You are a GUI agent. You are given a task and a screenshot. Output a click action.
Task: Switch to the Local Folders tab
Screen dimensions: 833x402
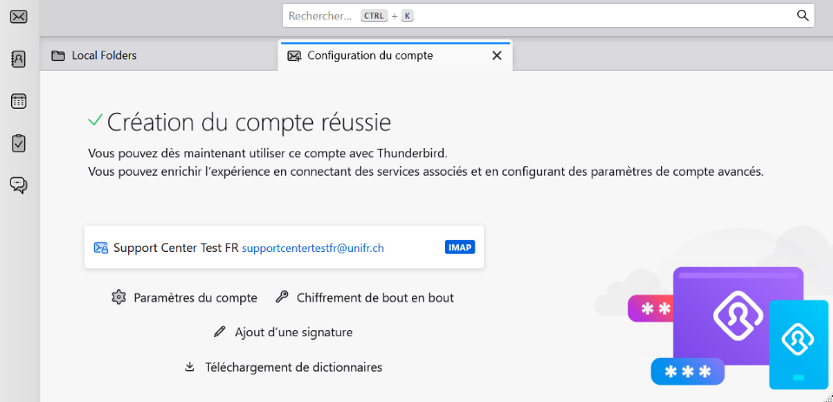click(104, 56)
